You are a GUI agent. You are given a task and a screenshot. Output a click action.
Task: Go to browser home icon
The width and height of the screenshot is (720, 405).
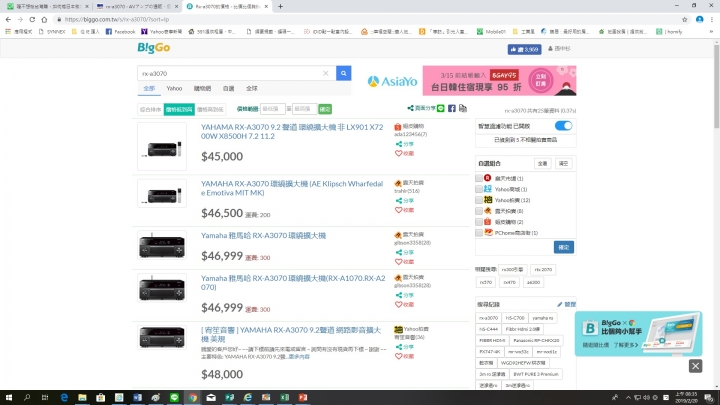coord(44,19)
